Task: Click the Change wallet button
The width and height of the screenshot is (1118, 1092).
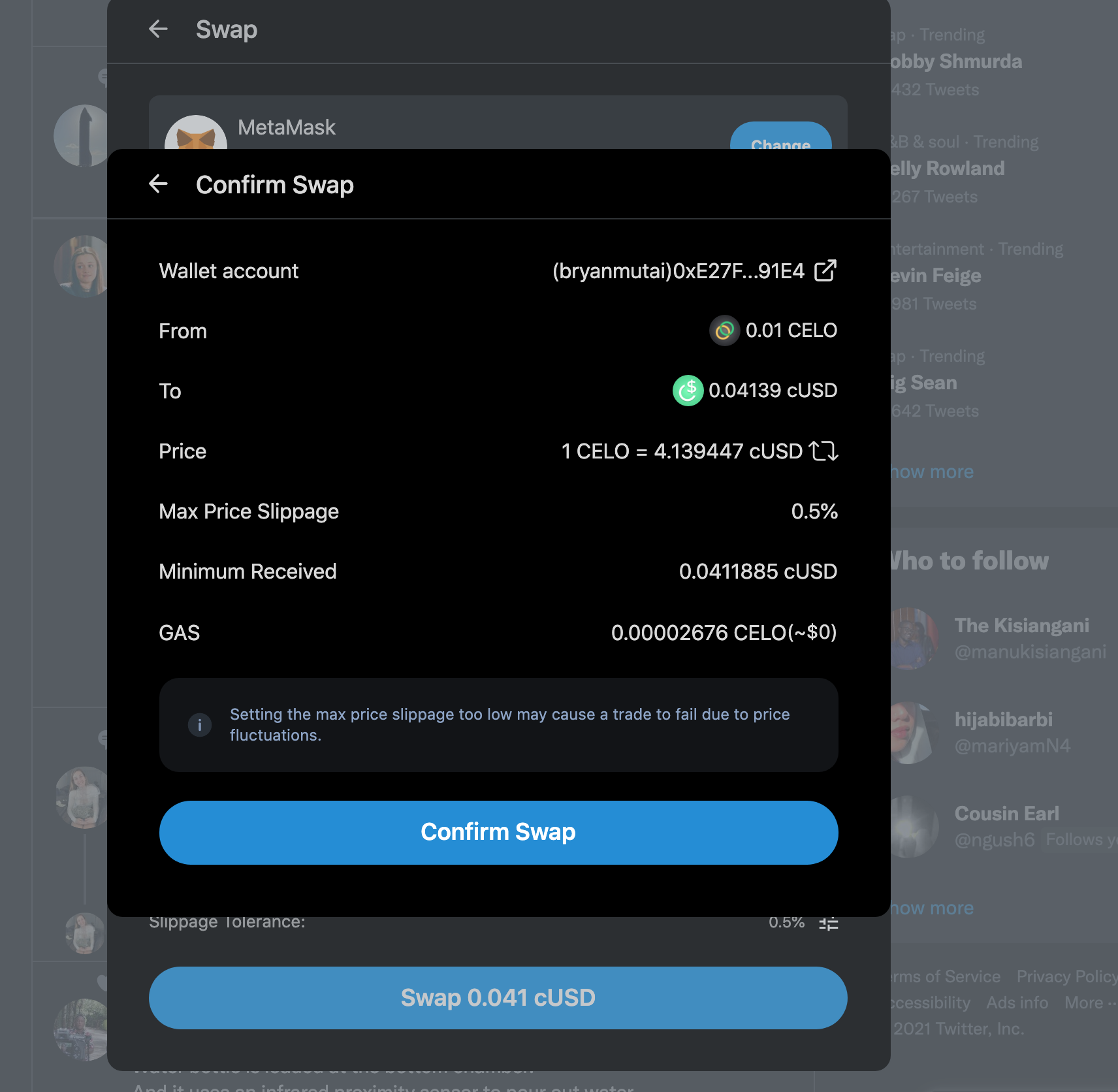Action: pyautogui.click(x=780, y=136)
